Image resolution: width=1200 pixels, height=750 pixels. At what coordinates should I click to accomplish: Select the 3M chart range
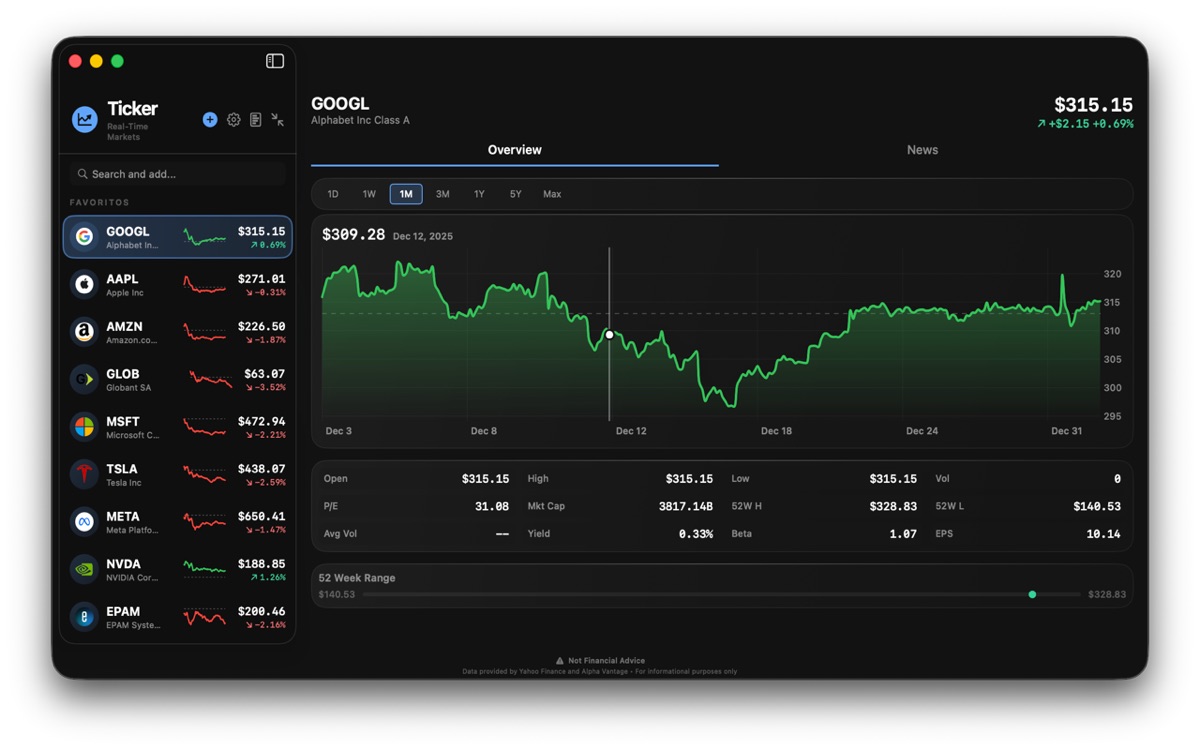442,194
